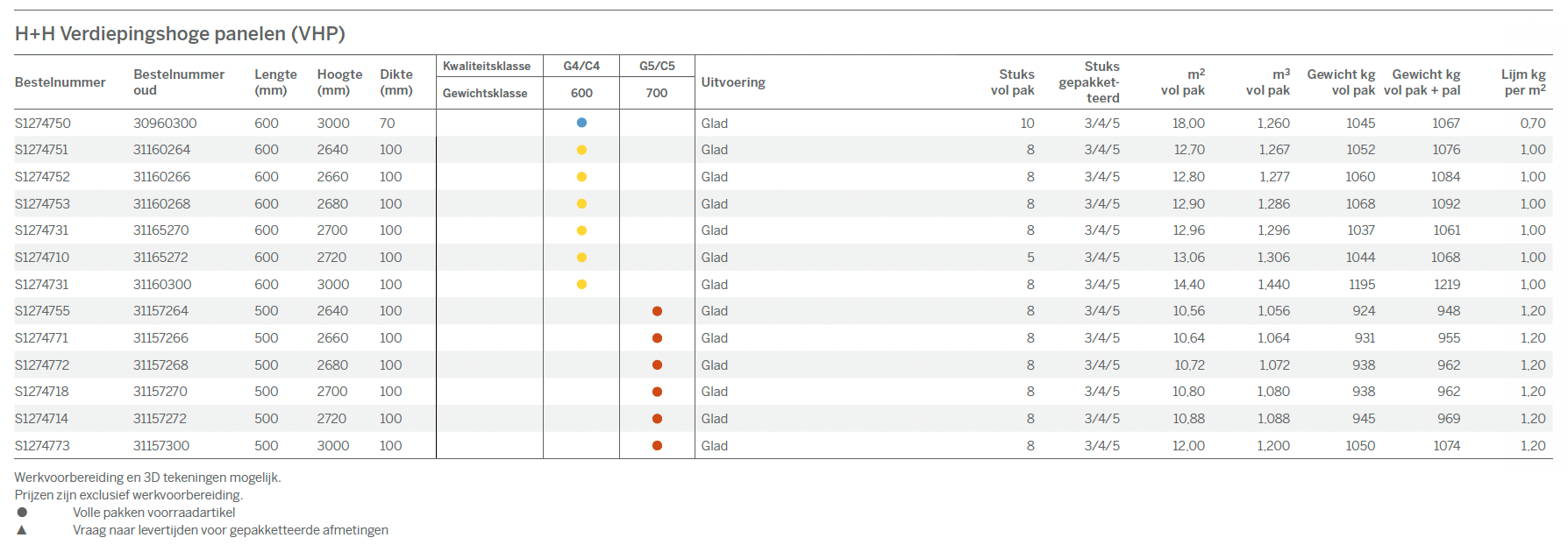
Task: Click the Volle pakken voorraadartikel legend text
Action: 154,513
